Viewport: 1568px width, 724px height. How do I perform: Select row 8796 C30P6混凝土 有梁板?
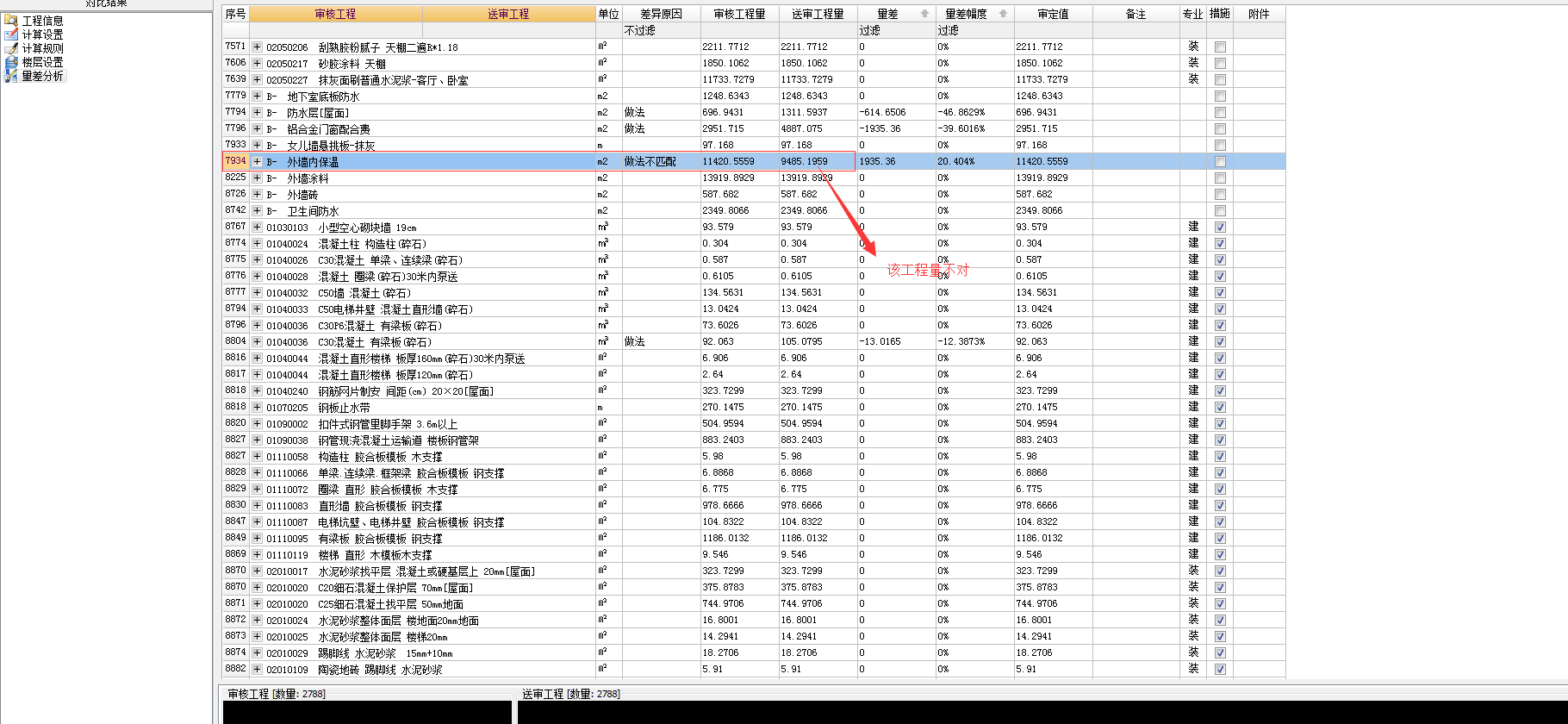pyautogui.click(x=754, y=326)
